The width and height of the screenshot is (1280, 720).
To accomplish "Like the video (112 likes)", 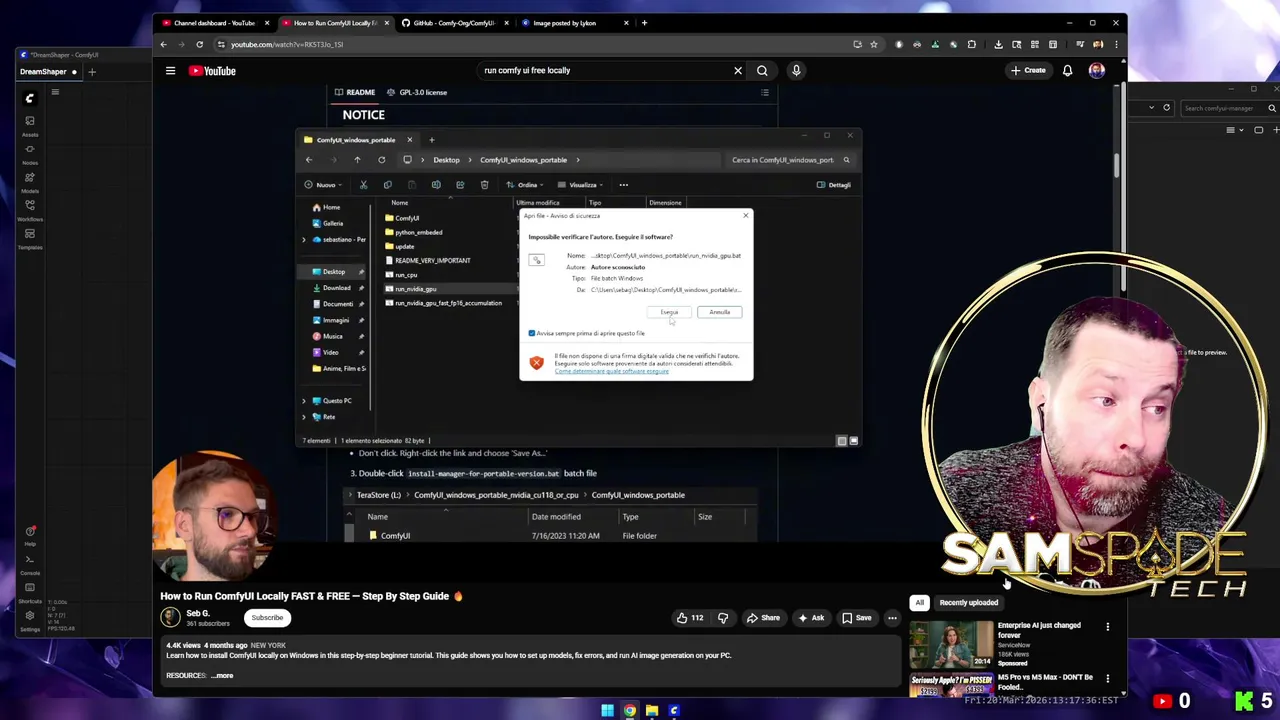I will (x=690, y=618).
